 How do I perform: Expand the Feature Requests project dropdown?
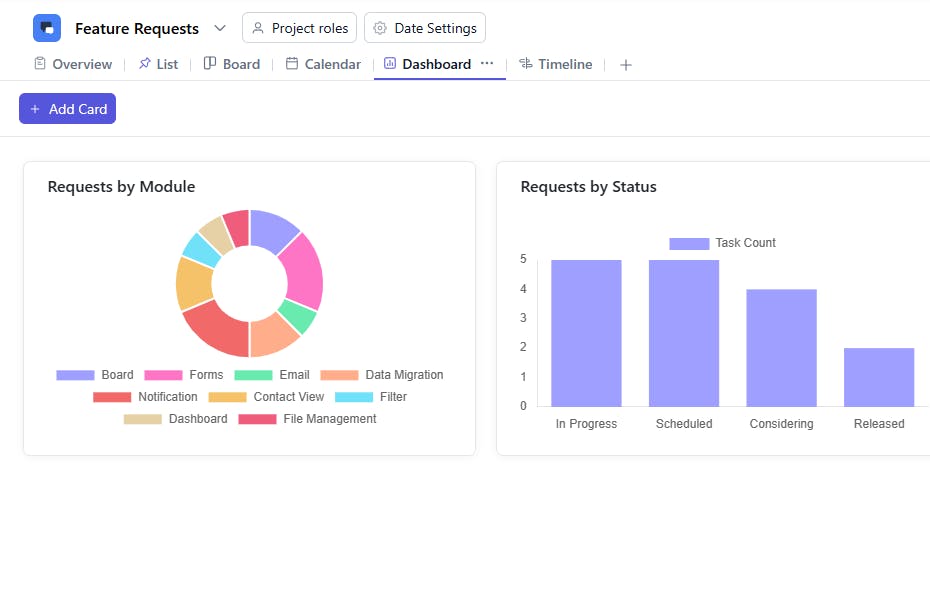219,28
